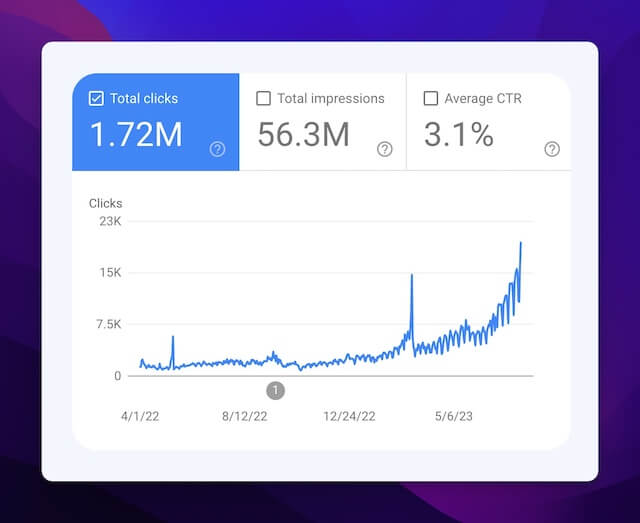Screen dimensions: 640x523
Task: Click the 15K y-axis label
Action: [111, 273]
